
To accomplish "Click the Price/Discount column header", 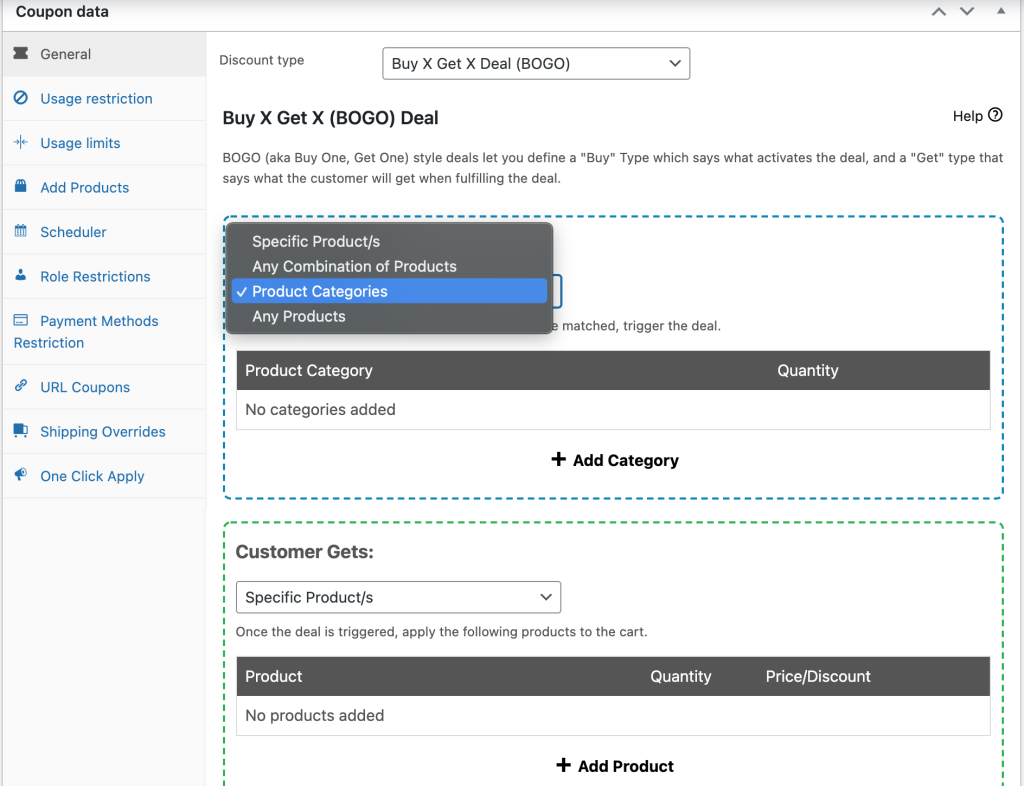I will coord(818,676).
